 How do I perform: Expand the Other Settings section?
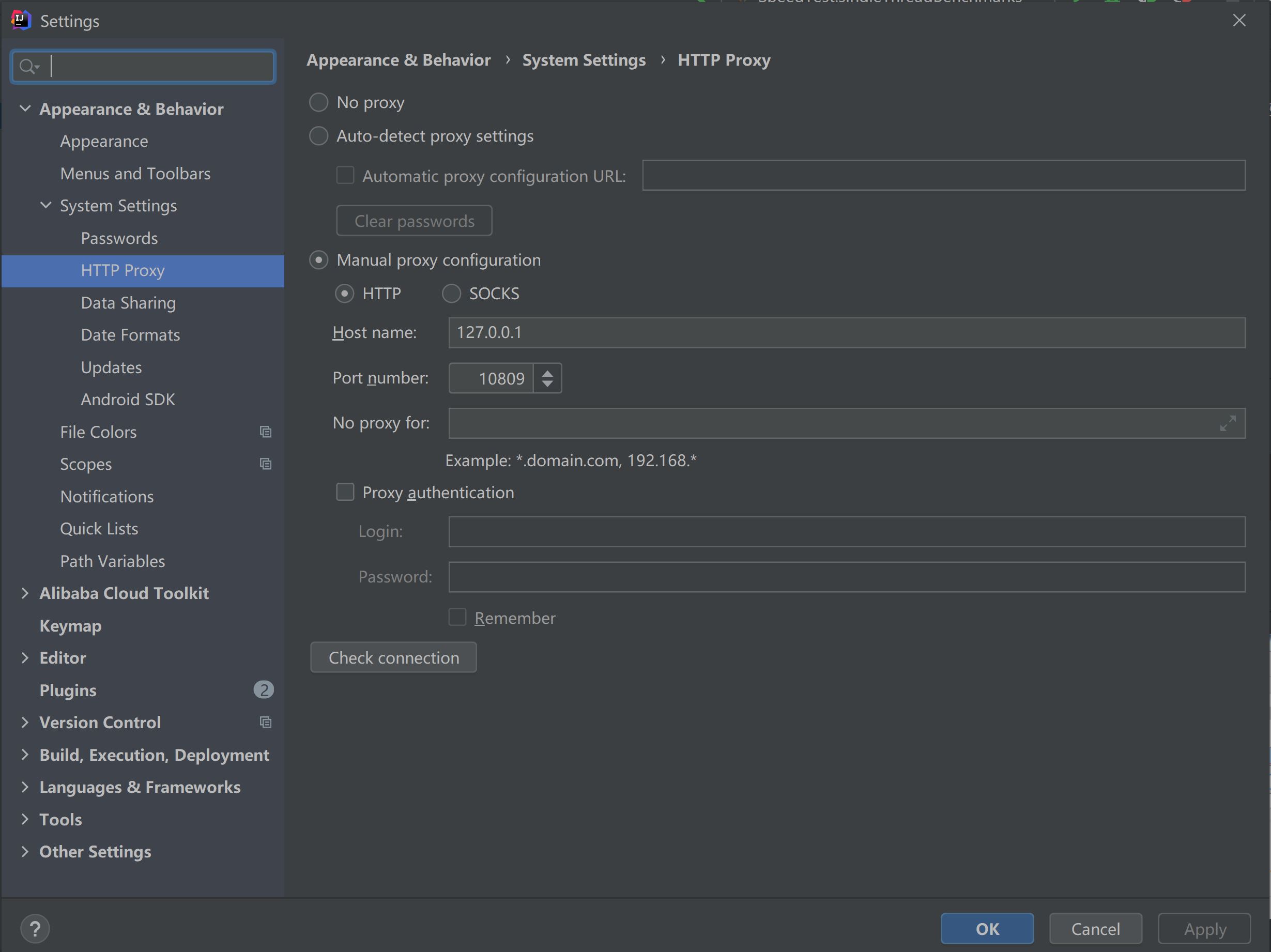[x=25, y=851]
